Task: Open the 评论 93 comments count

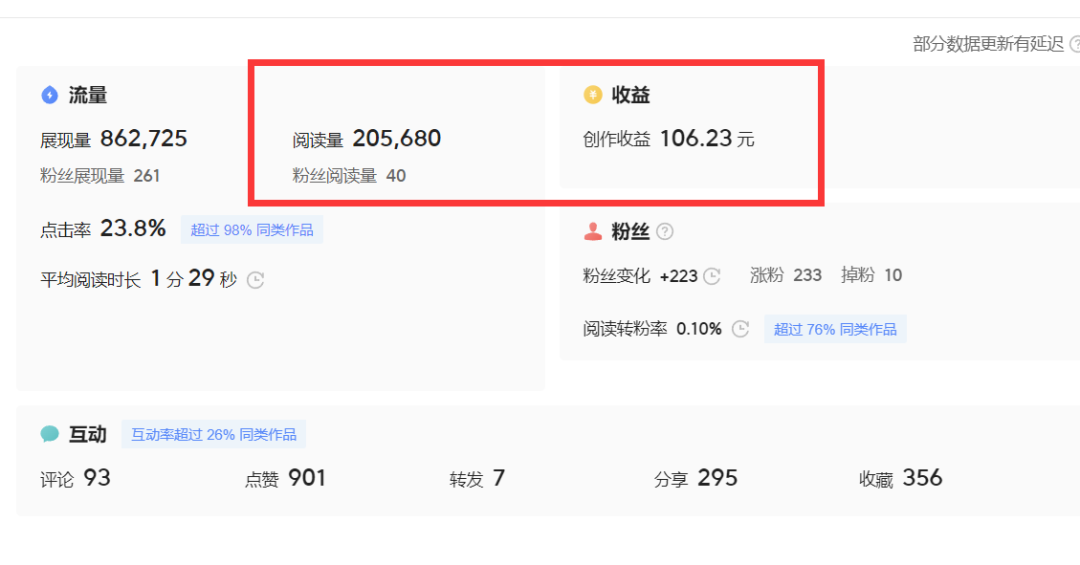Action: (96, 478)
